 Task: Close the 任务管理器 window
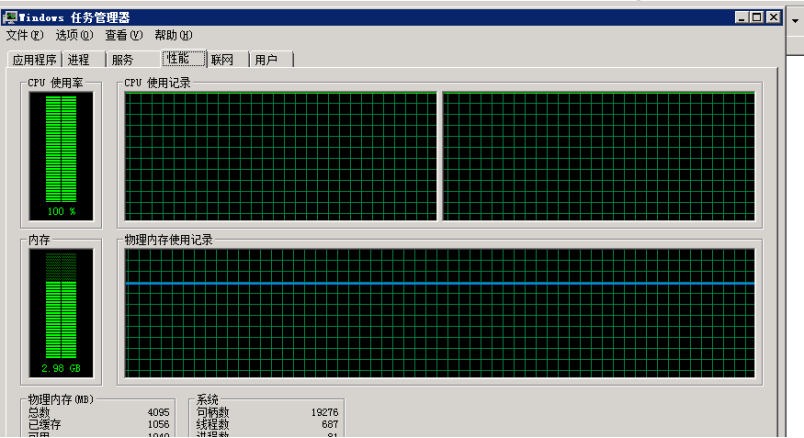773,17
